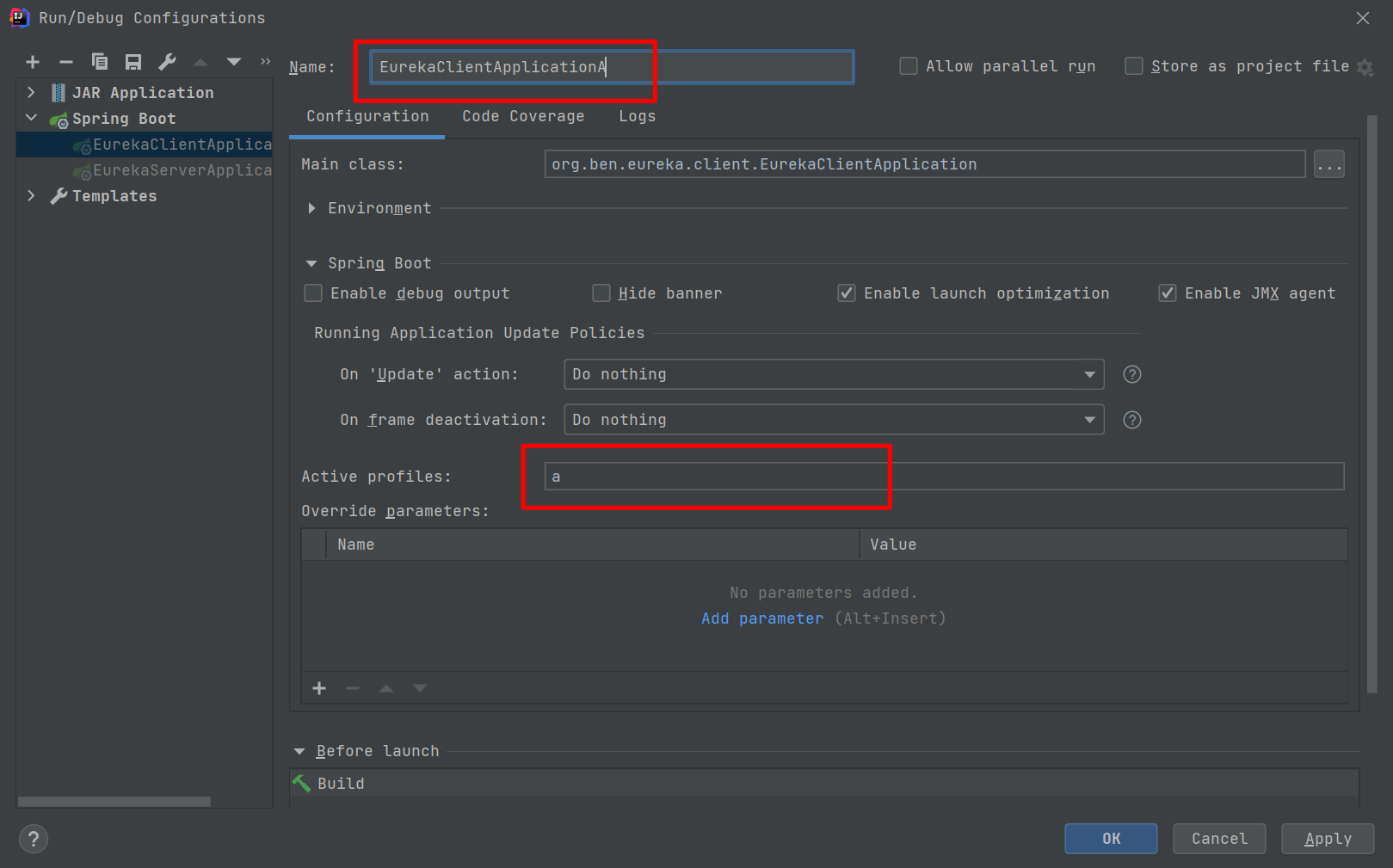Click the Edit Templates wrench icon

click(167, 62)
